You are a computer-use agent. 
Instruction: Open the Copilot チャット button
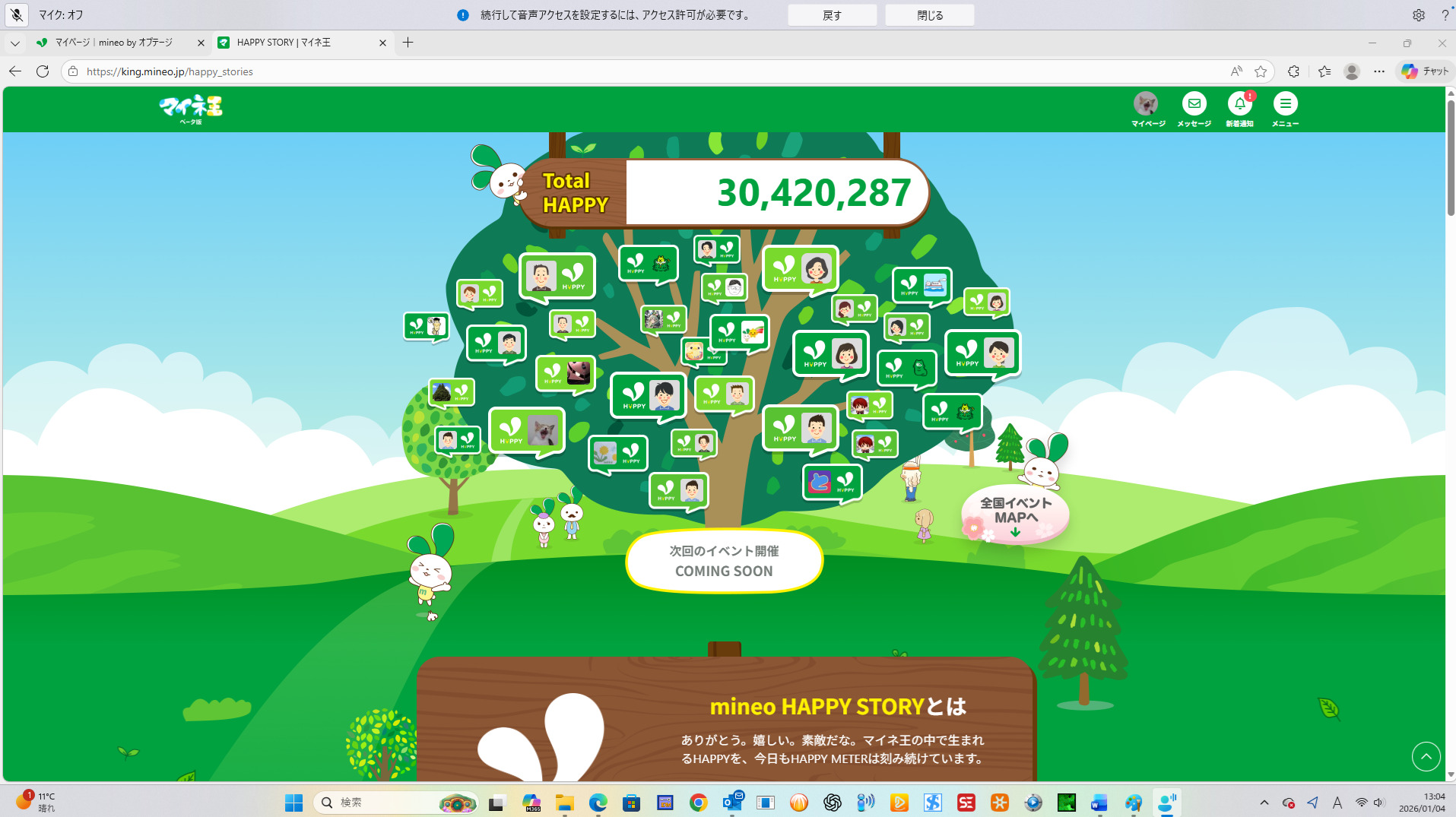(x=1425, y=71)
